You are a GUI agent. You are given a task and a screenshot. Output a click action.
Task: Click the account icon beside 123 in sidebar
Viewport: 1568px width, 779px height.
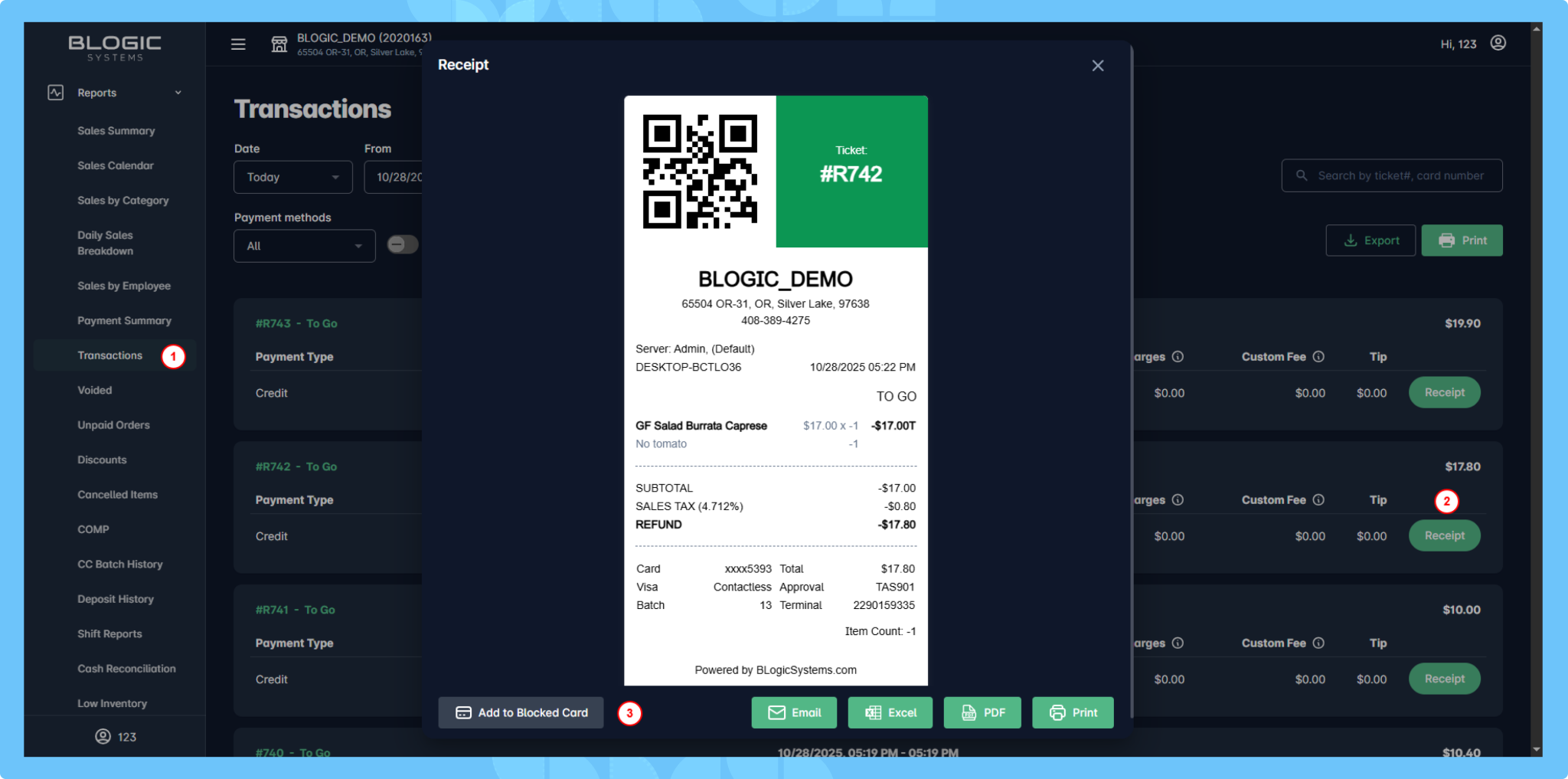pyautogui.click(x=103, y=736)
